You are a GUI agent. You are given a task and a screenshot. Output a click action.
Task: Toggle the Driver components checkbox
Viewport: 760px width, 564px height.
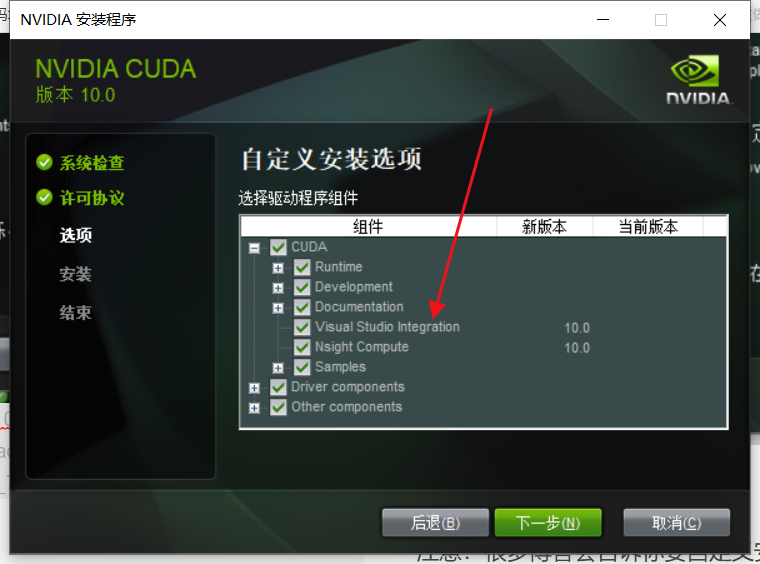pos(278,387)
